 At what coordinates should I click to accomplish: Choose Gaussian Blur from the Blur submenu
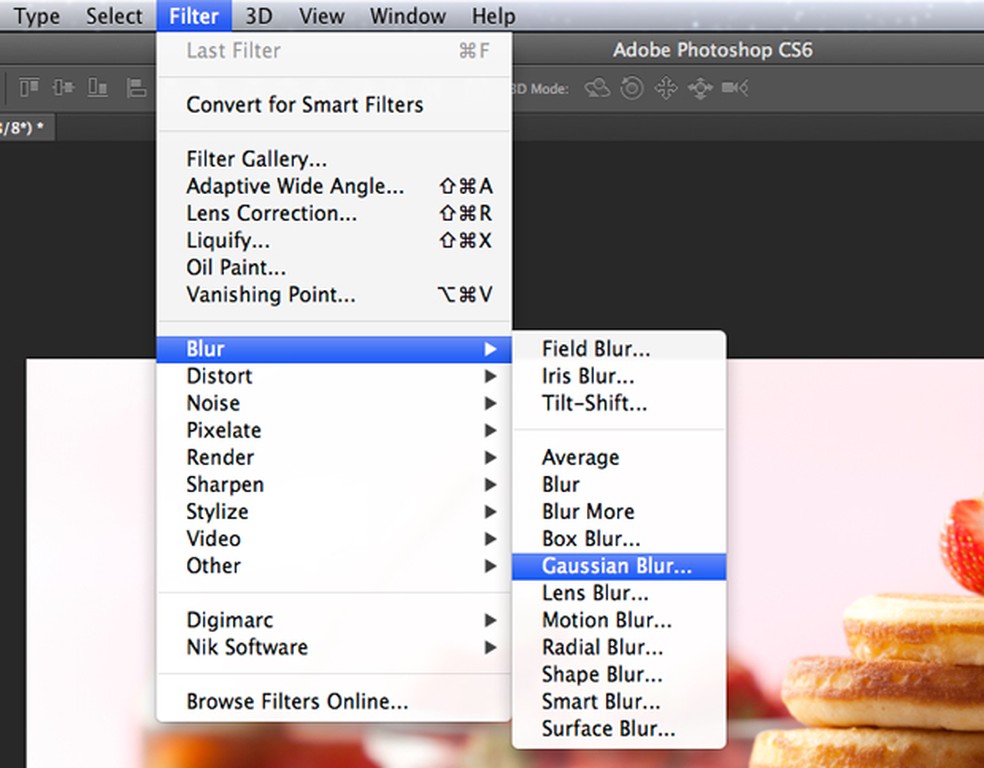click(617, 566)
